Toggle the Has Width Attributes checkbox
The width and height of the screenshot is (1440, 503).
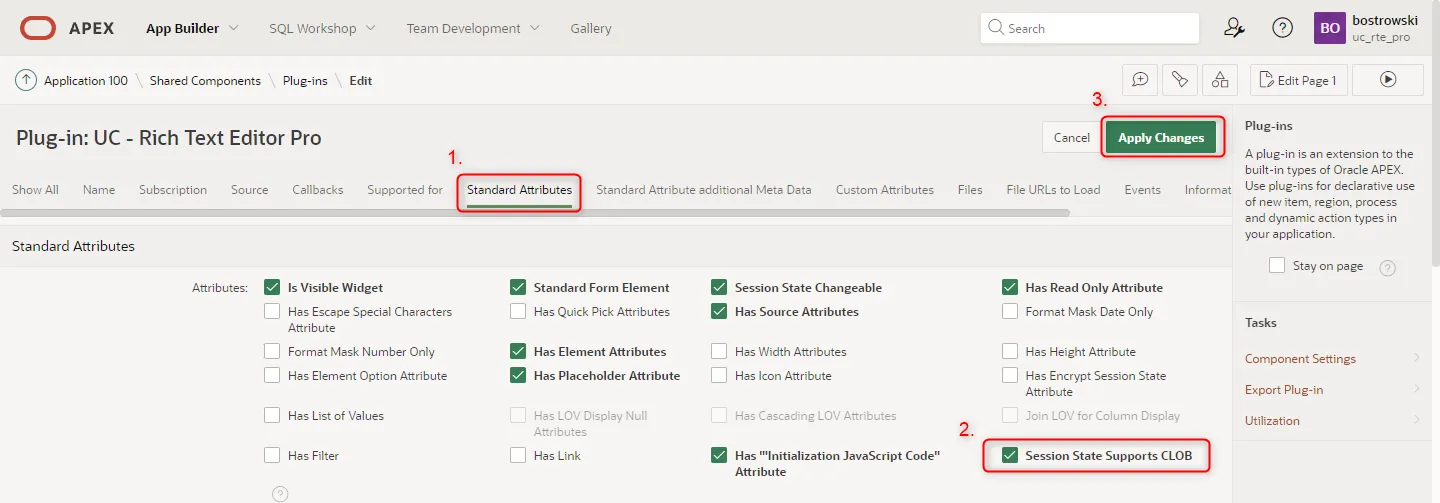[719, 352]
